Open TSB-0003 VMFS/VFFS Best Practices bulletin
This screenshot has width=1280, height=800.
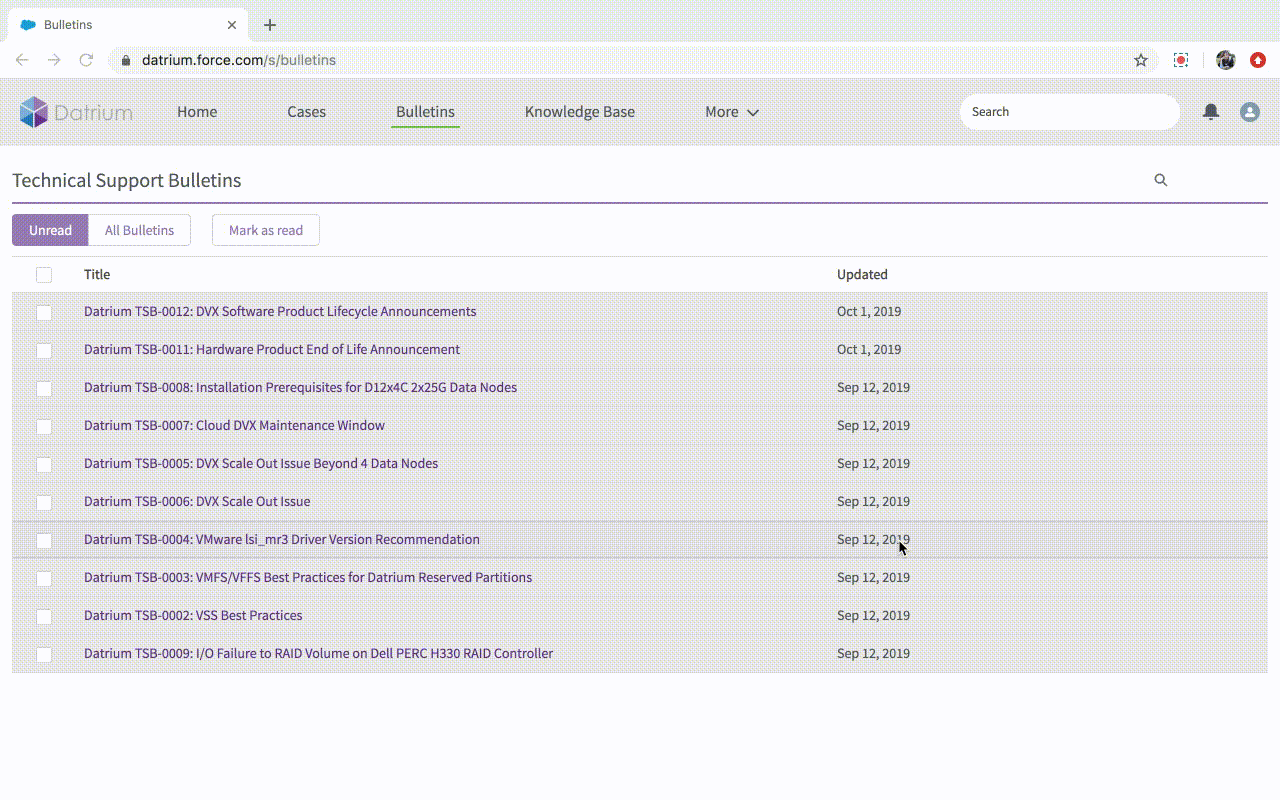click(x=308, y=577)
